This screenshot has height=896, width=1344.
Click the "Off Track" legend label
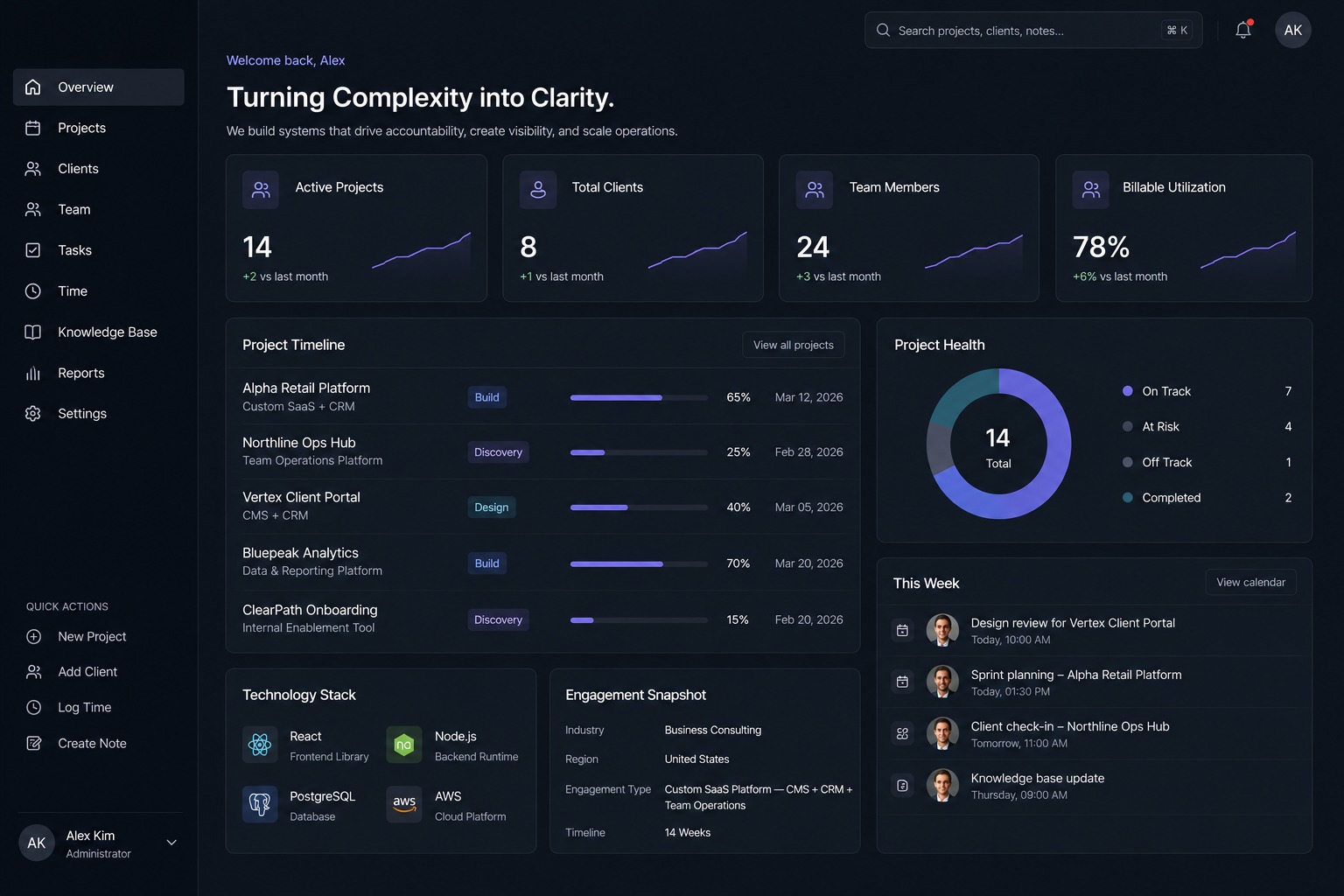[1167, 462]
